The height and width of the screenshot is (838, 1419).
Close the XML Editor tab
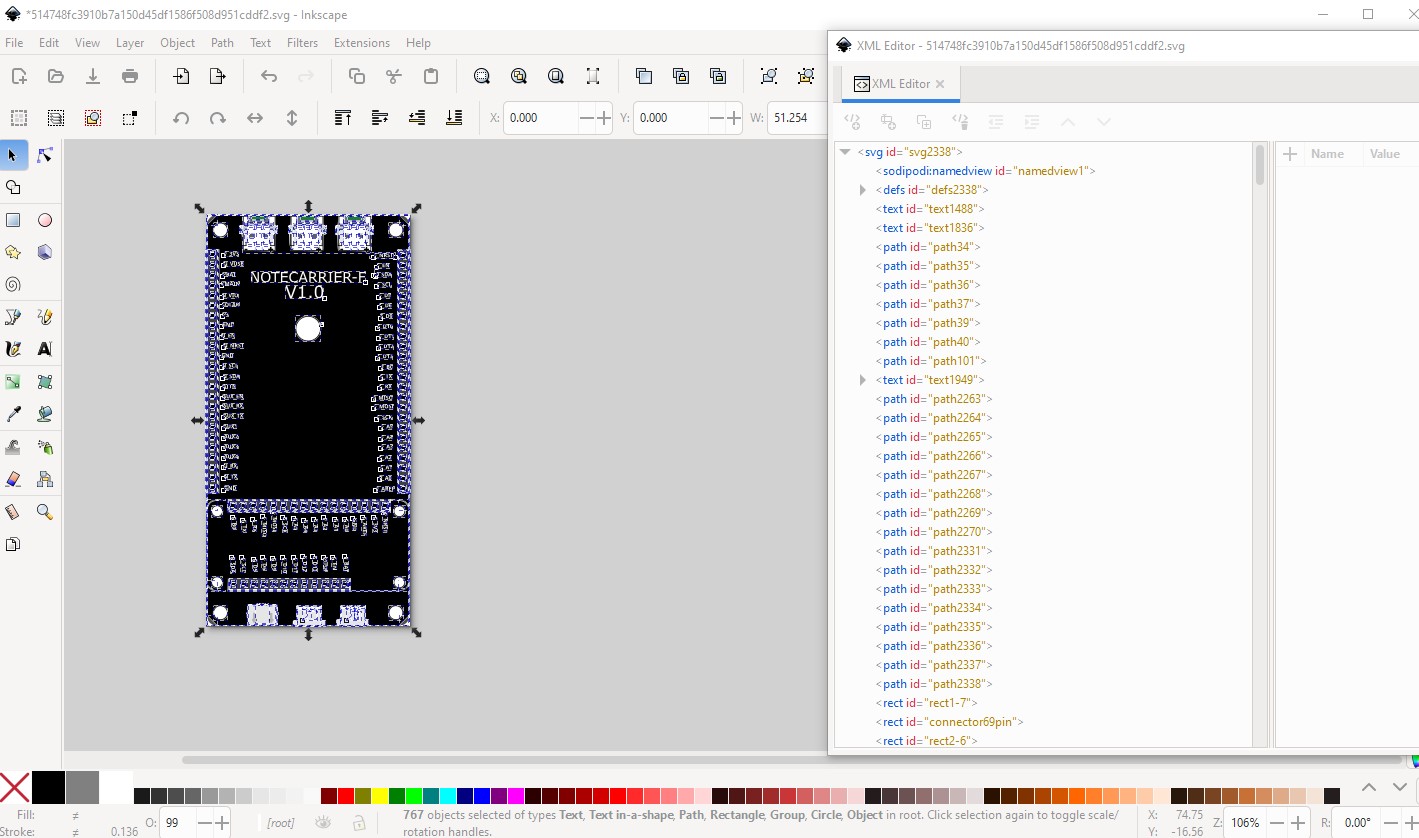pos(940,84)
